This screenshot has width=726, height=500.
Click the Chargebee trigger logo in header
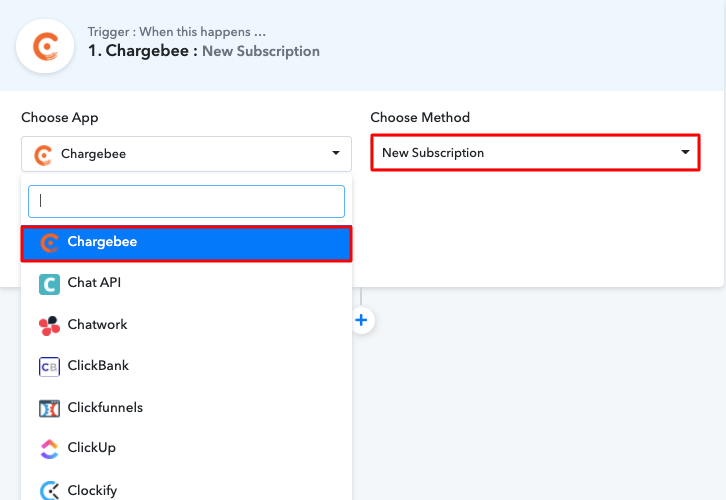45,44
